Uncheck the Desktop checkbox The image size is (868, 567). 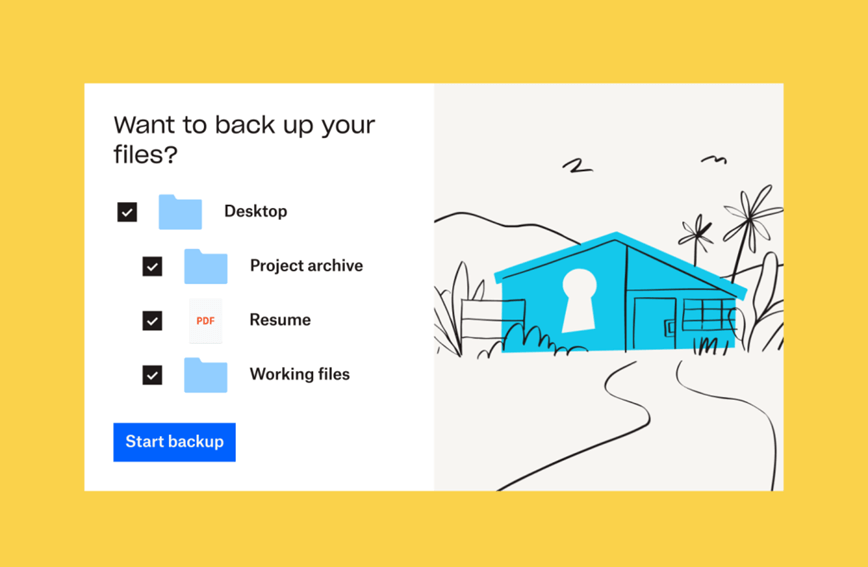(127, 212)
